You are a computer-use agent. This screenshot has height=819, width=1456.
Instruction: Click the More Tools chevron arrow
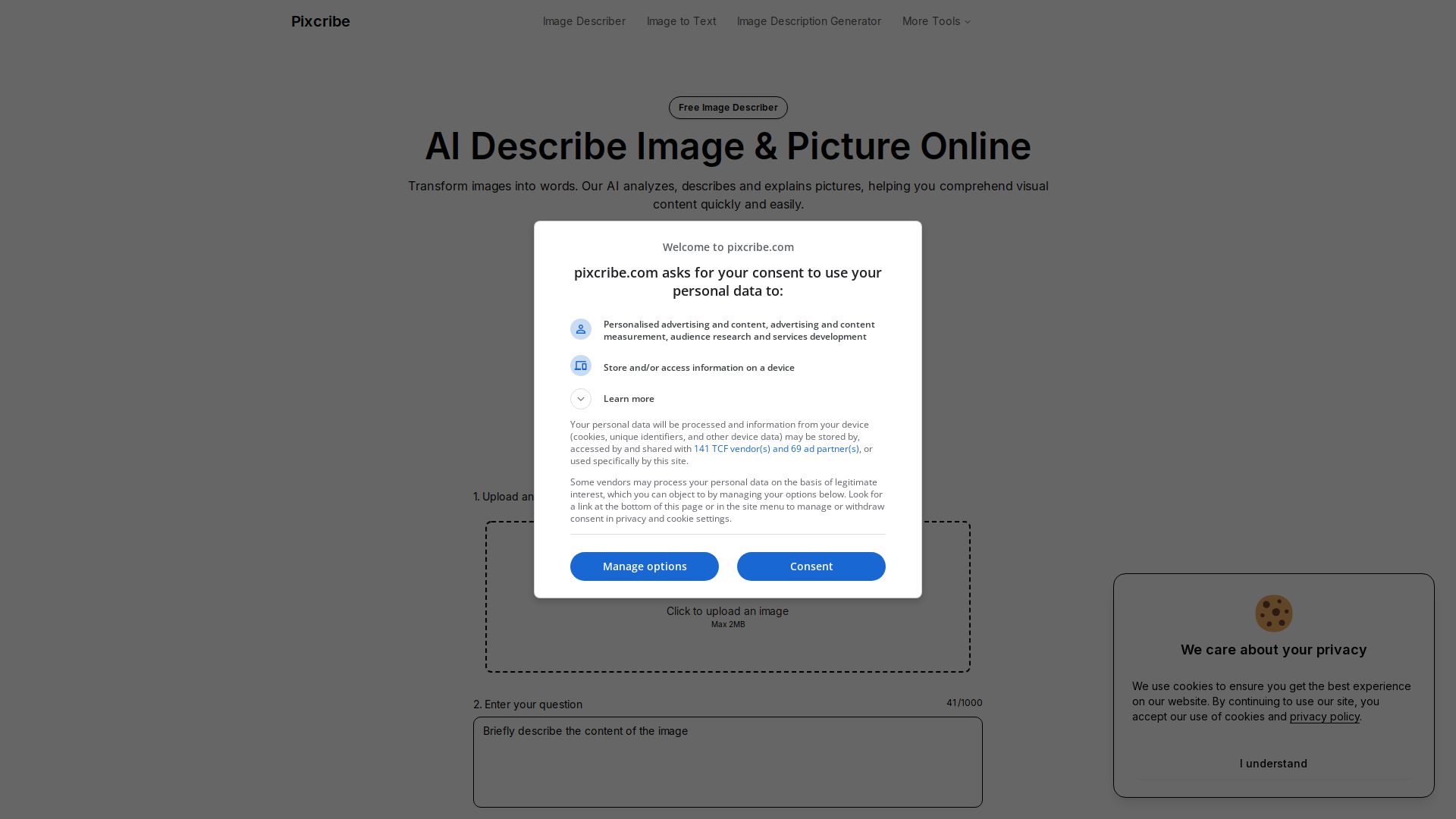(x=968, y=22)
